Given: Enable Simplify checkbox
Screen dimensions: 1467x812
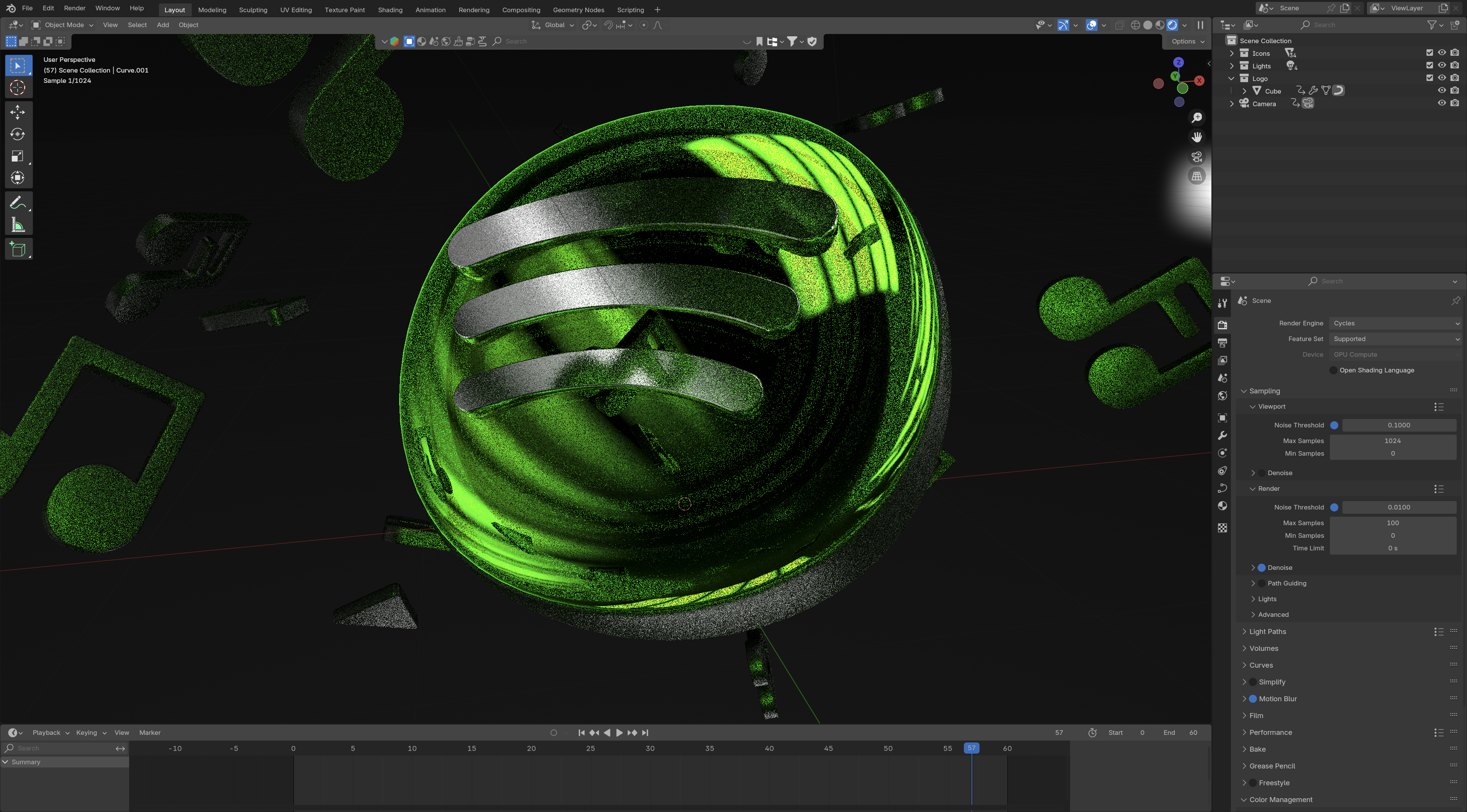Looking at the screenshot, I should 1252,682.
